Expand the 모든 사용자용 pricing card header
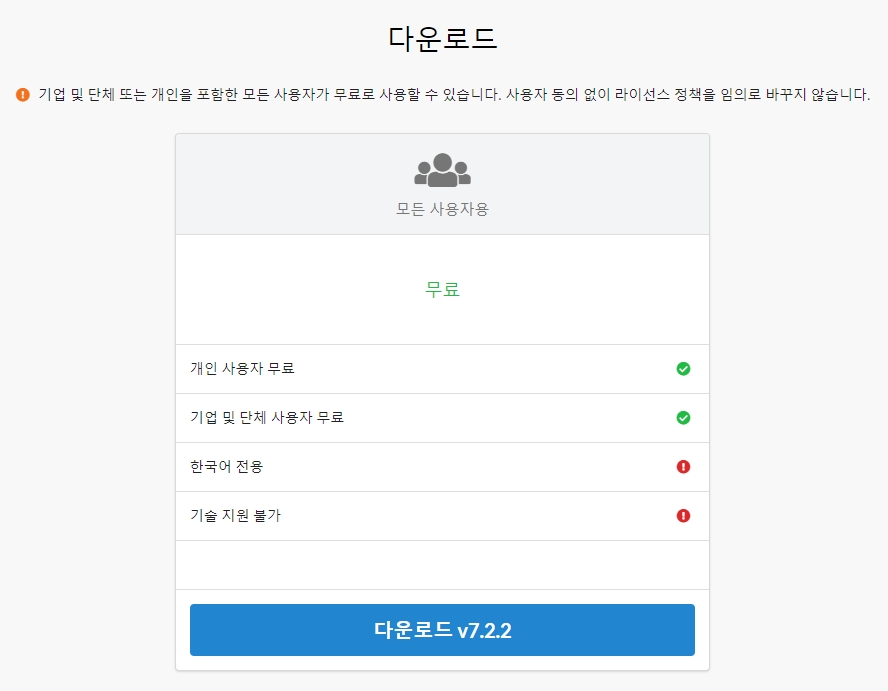Image resolution: width=888 pixels, height=691 pixels. coord(443,185)
